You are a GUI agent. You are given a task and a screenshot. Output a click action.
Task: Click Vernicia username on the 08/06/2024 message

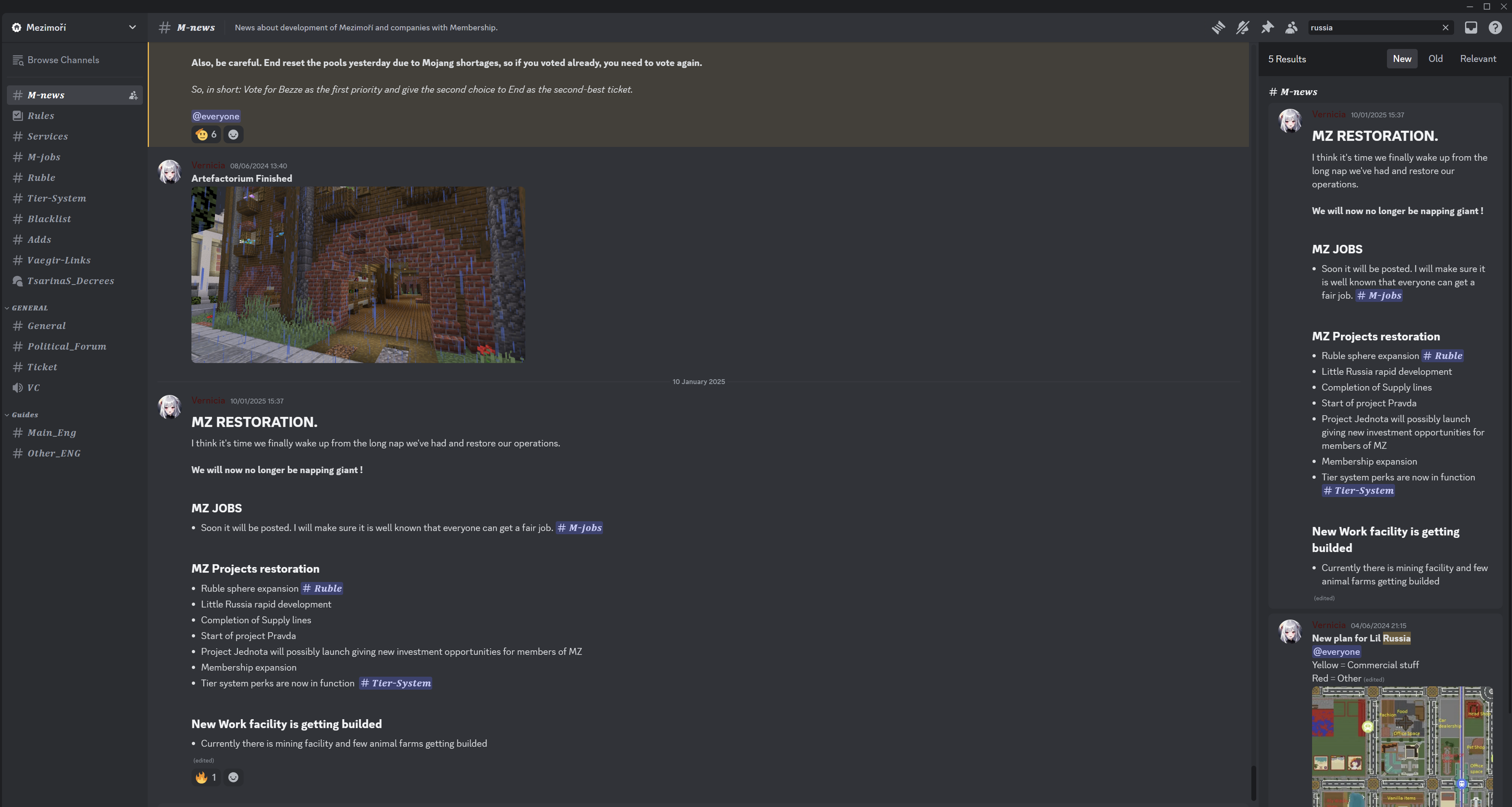coord(208,166)
